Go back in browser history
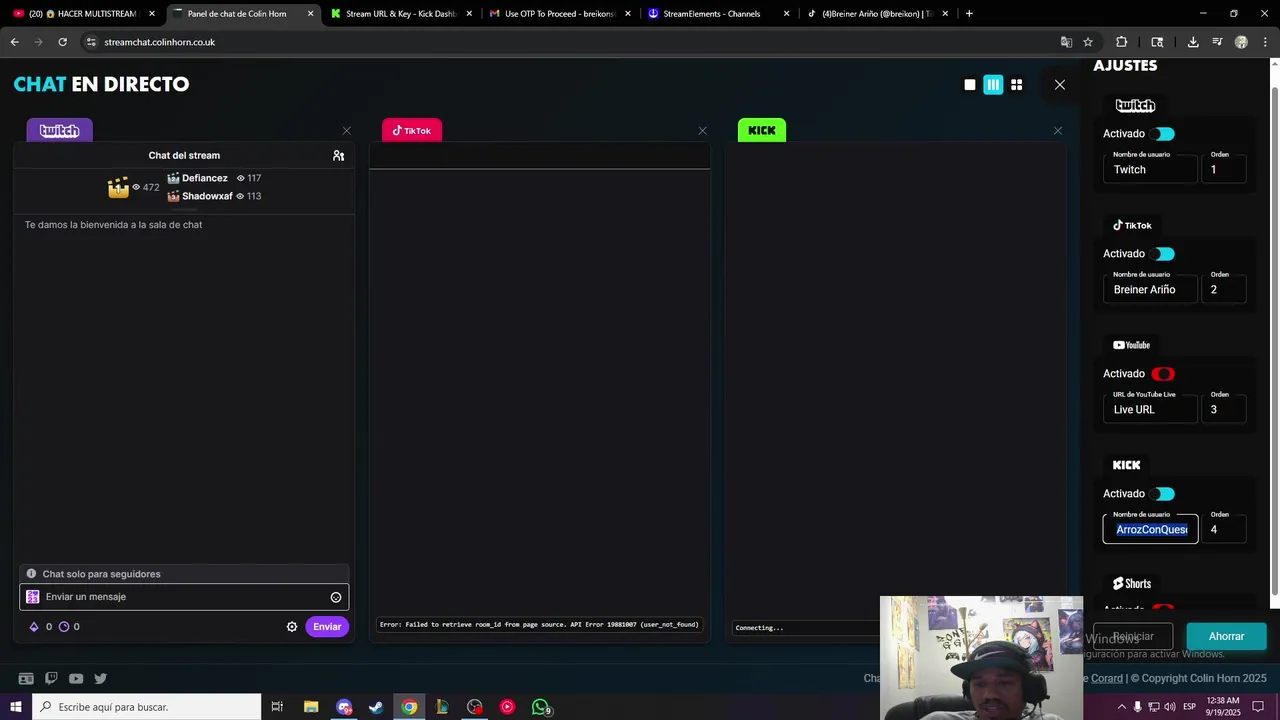The image size is (1280, 720). point(14,42)
